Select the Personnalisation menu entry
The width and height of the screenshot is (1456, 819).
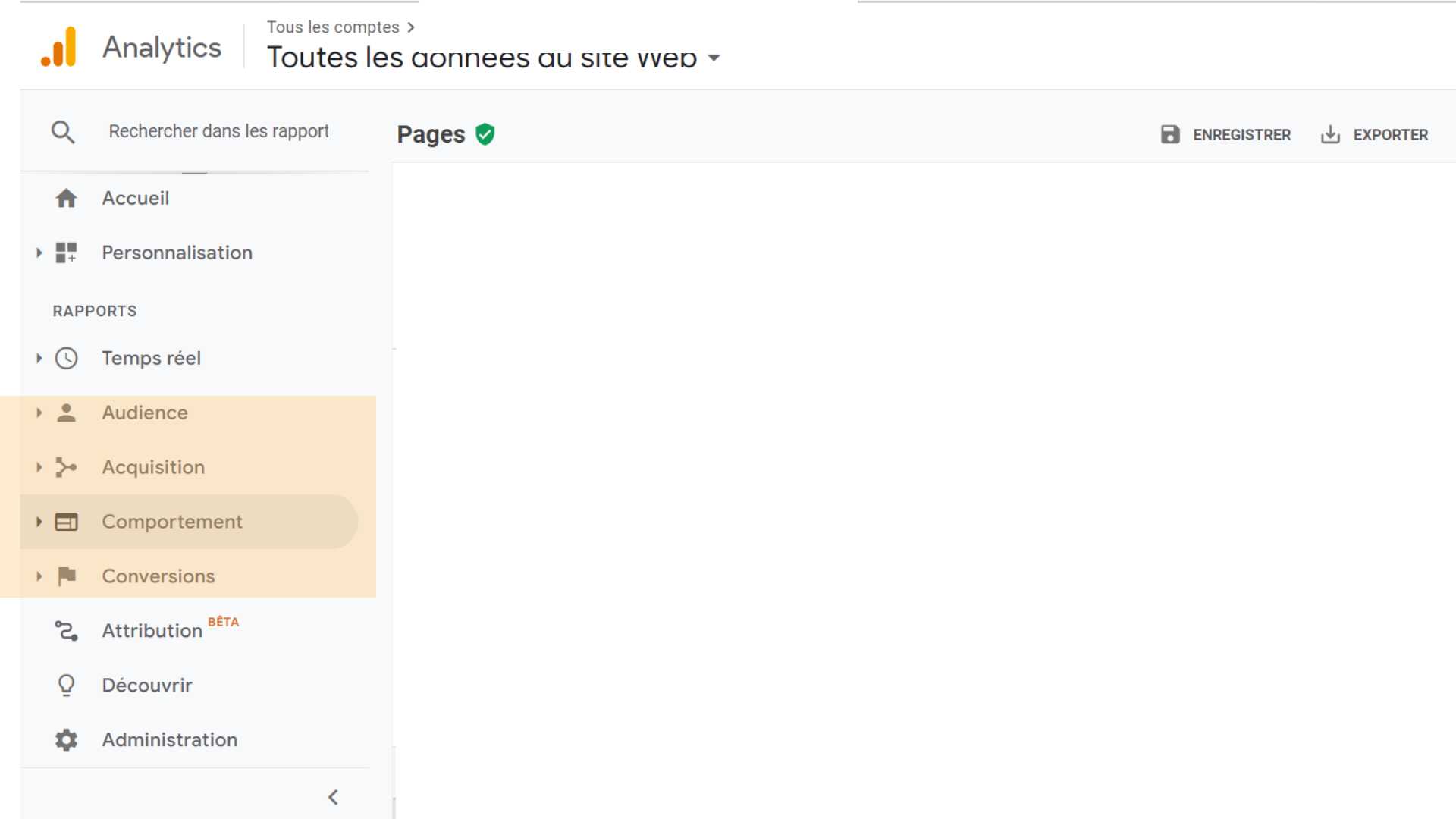click(x=177, y=253)
